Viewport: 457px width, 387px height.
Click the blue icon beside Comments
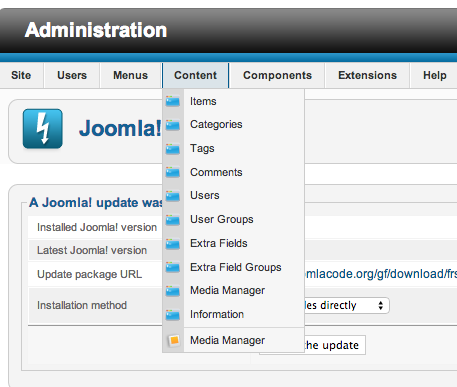point(173,172)
